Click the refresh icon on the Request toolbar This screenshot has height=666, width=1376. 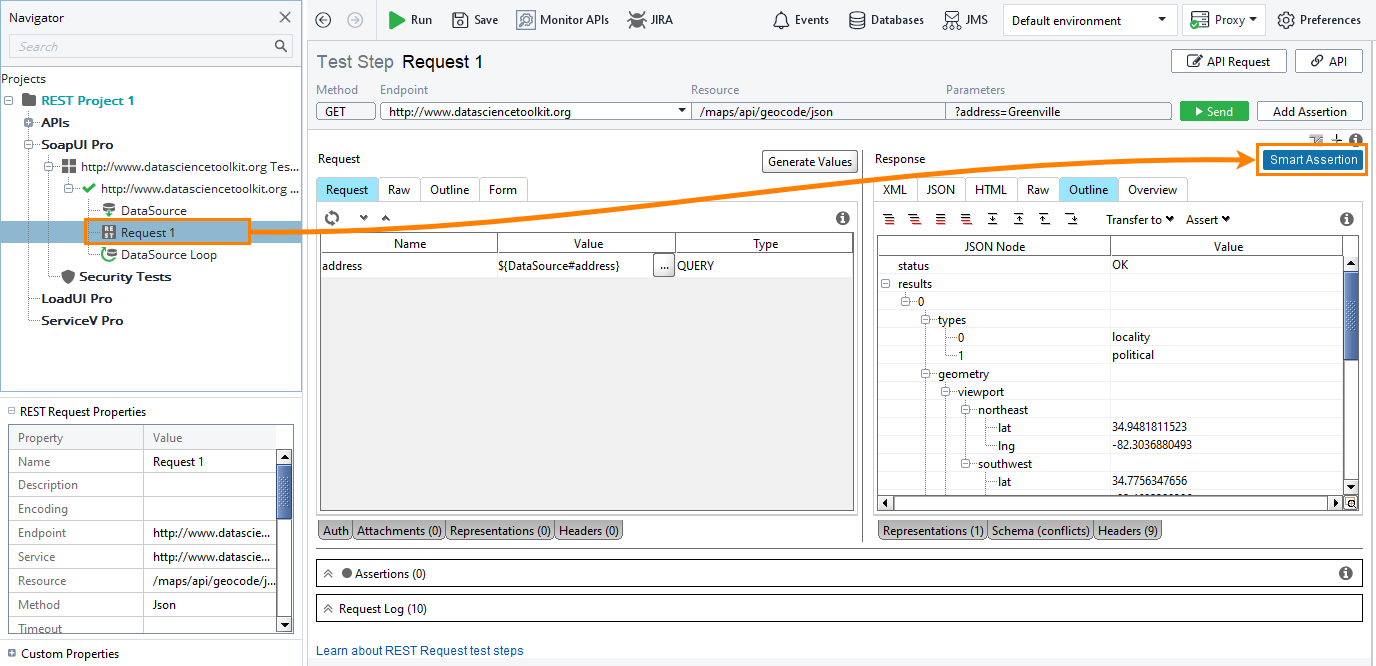pyautogui.click(x=332, y=217)
